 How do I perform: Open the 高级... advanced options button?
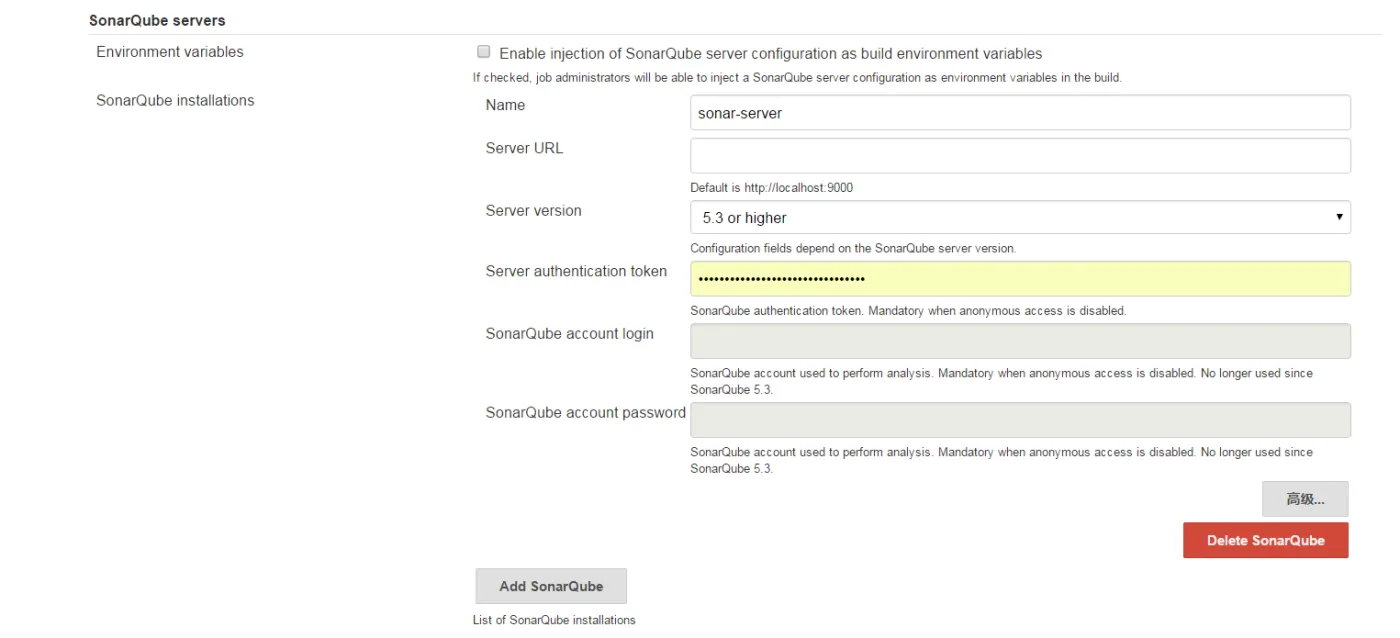[1305, 499]
